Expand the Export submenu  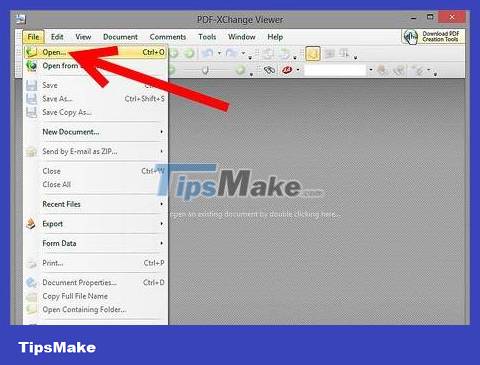pyautogui.click(x=162, y=224)
